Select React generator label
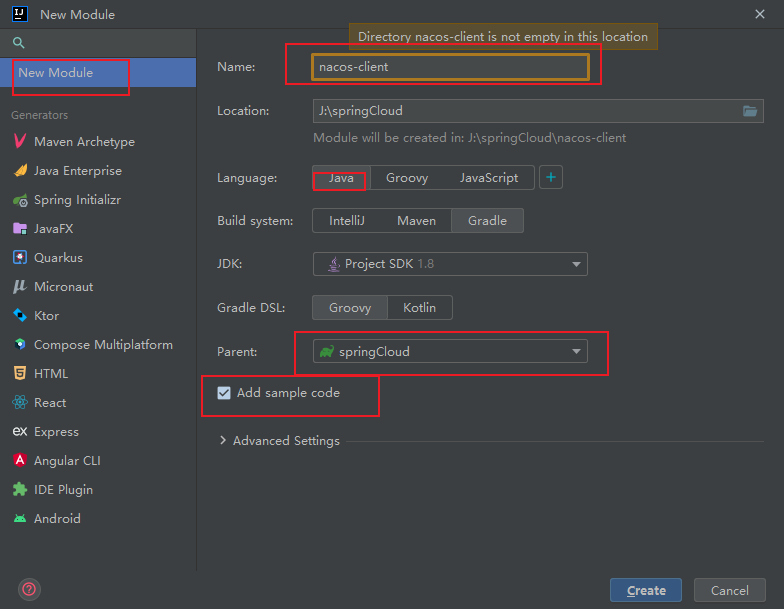This screenshot has height=609, width=784. point(50,403)
